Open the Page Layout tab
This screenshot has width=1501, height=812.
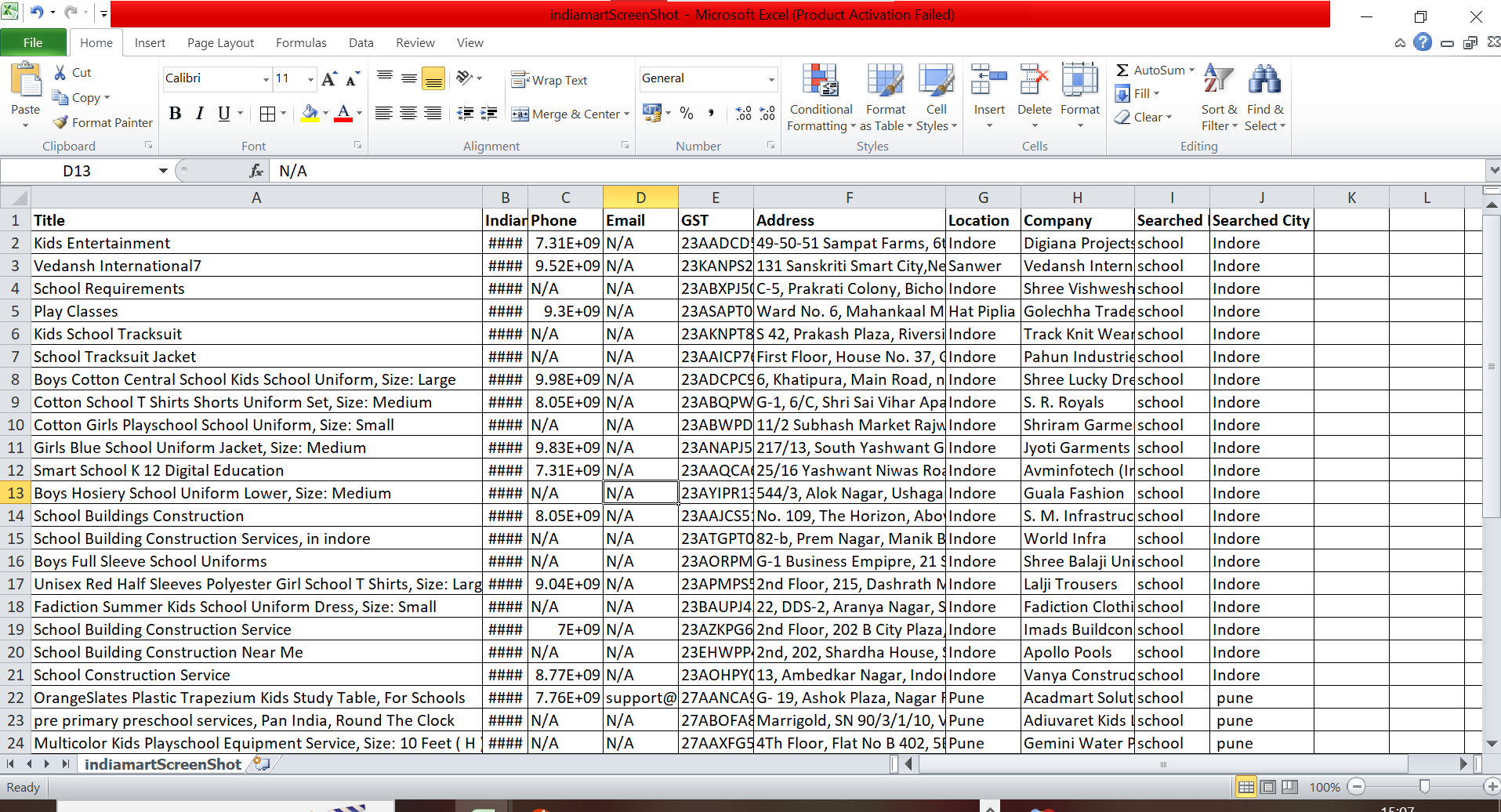coord(220,42)
